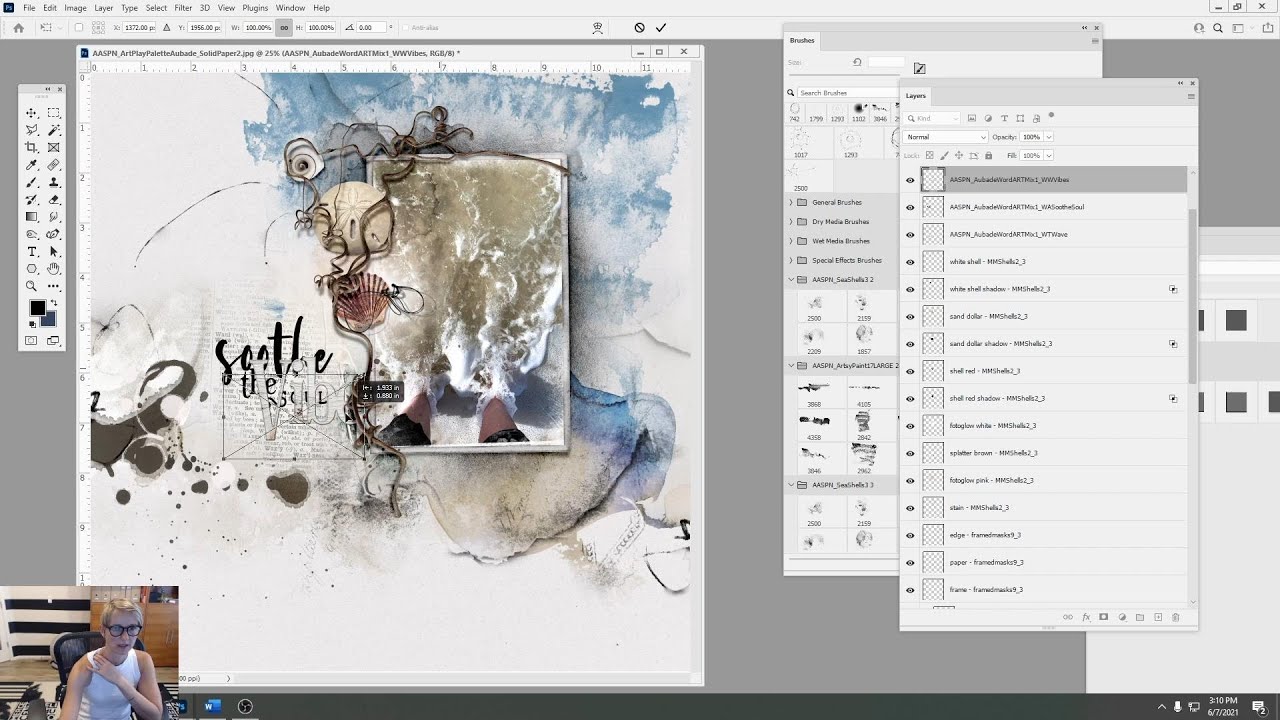Switch to the Brushes panel tab

click(802, 41)
